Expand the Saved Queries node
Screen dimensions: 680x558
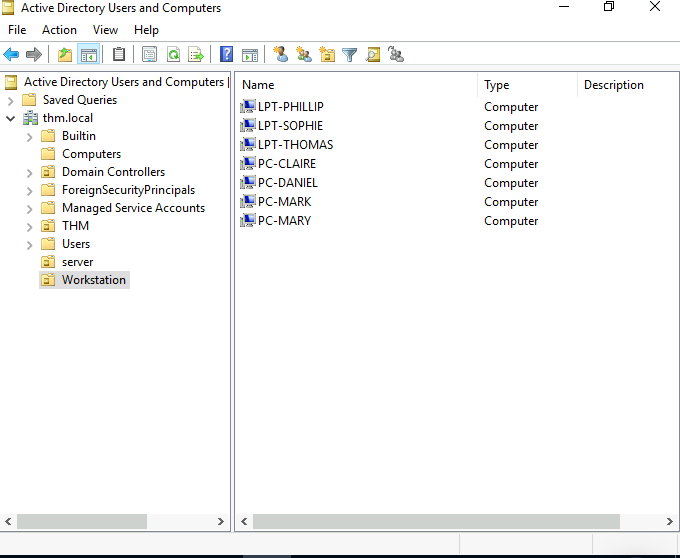click(x=11, y=100)
